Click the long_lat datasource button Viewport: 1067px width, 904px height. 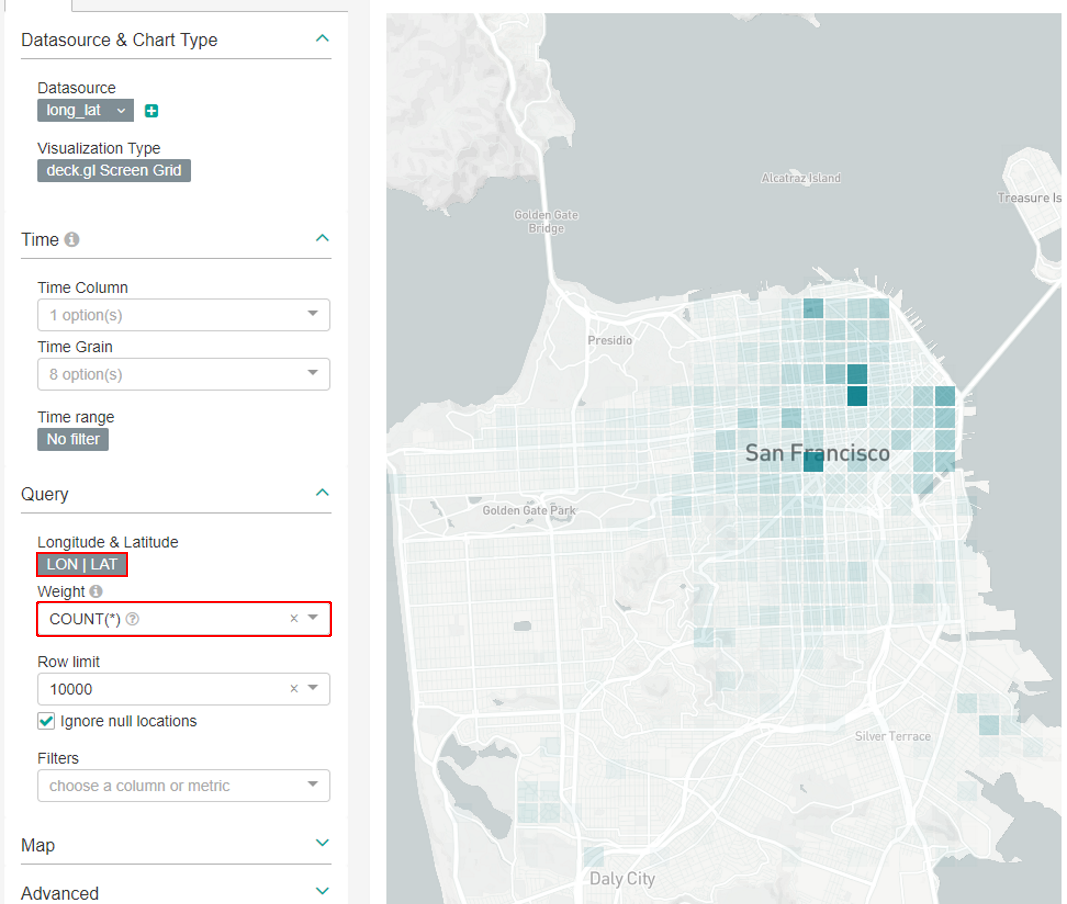84,111
